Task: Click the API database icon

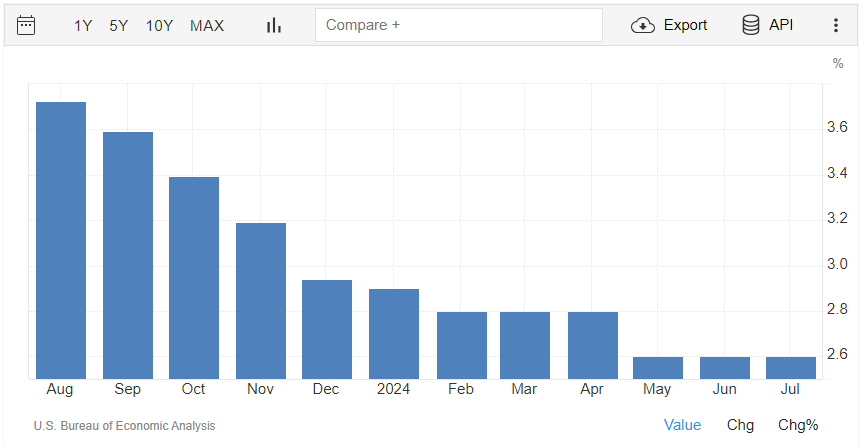Action: coord(751,25)
